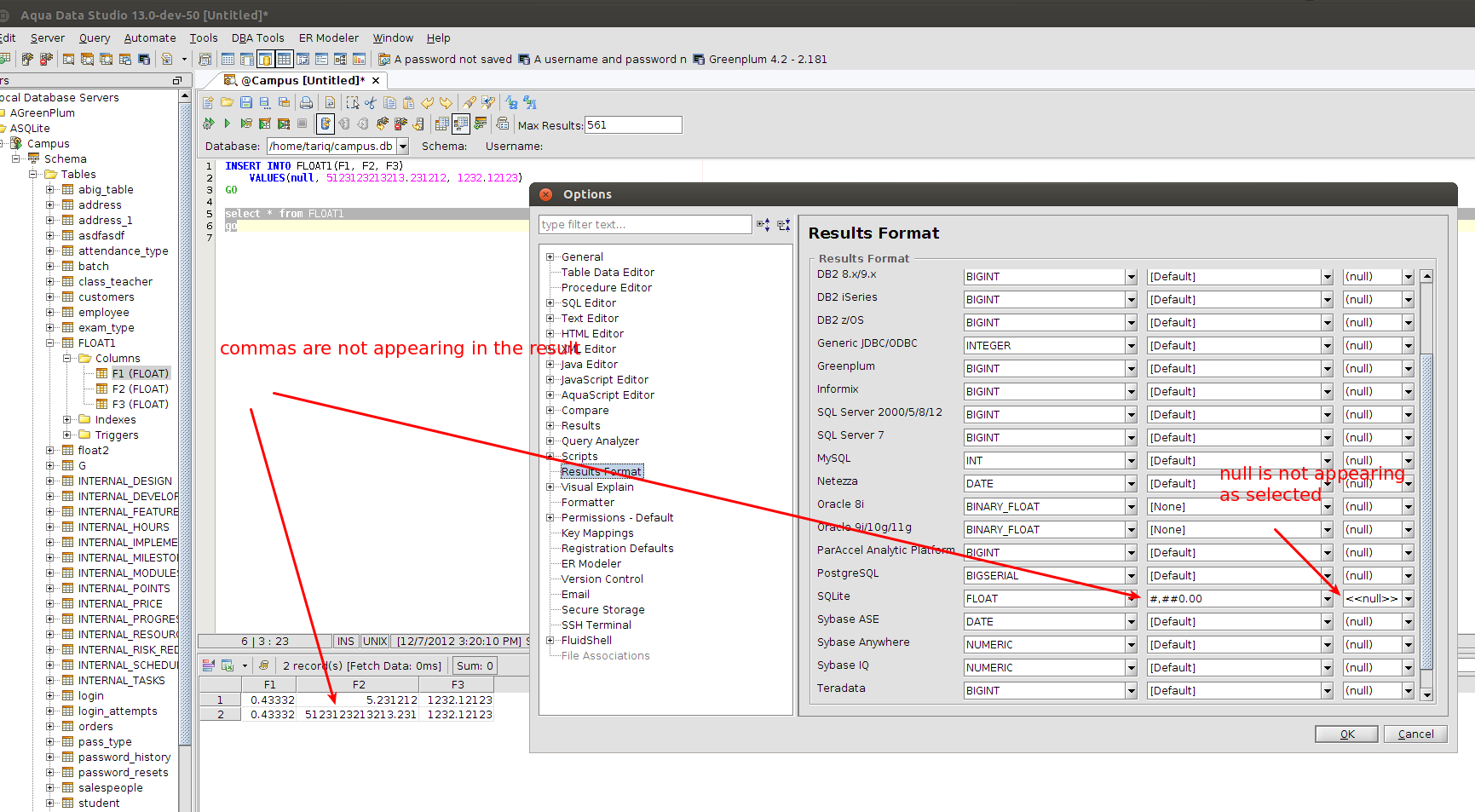
Task: Click the Select All dashed-rectangle icon
Action: point(352,102)
